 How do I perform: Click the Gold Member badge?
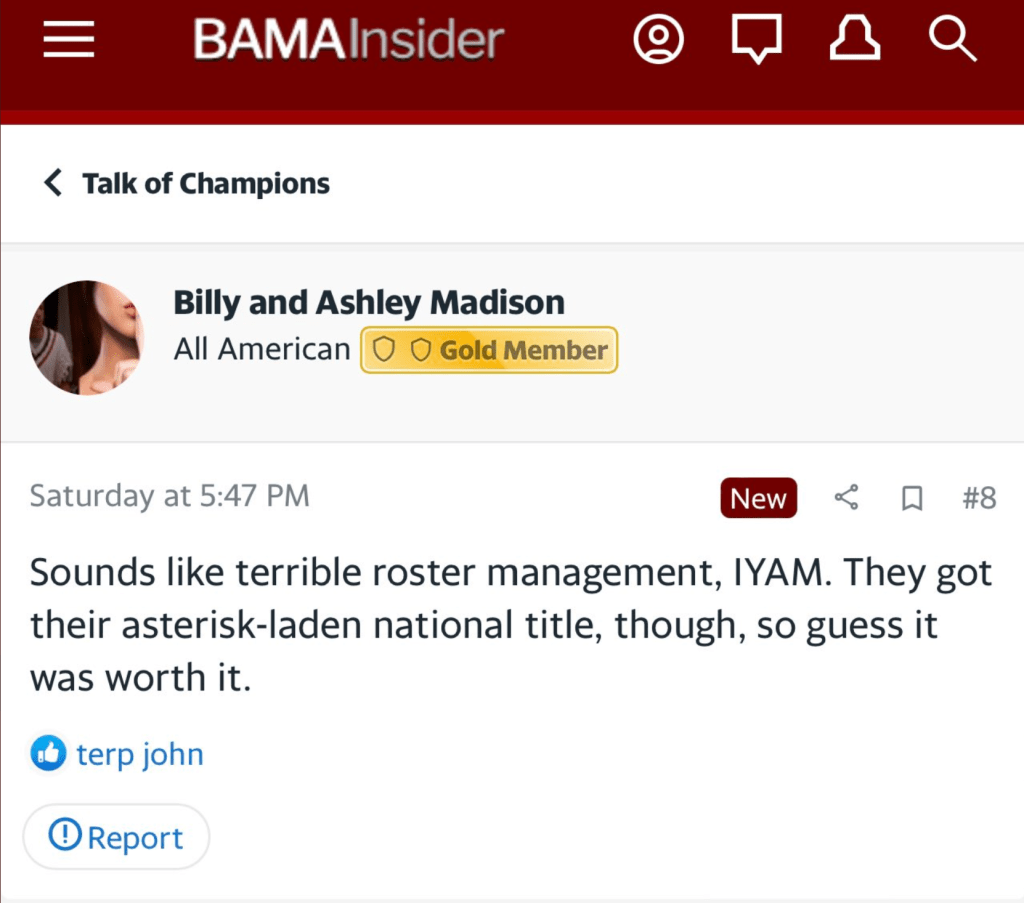click(489, 350)
